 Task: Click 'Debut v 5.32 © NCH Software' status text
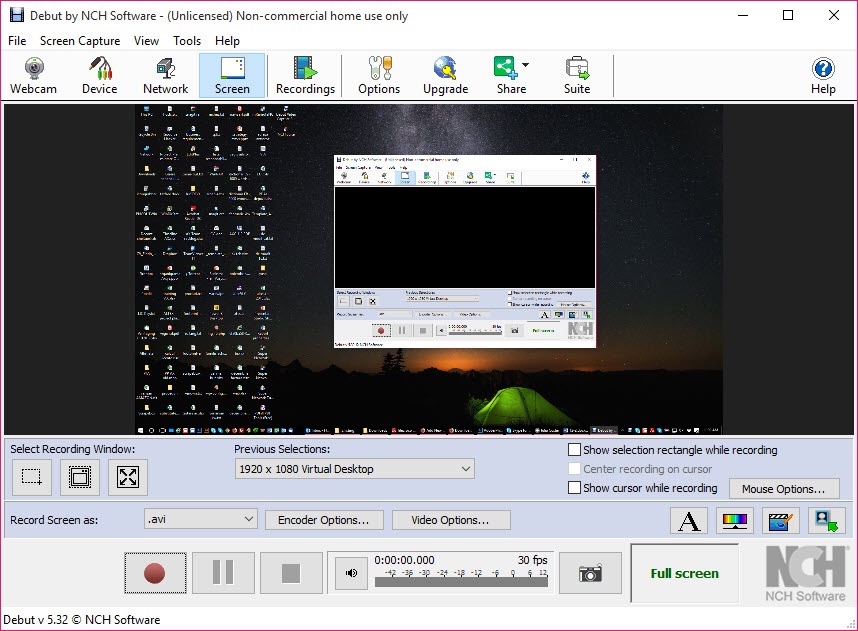coord(82,620)
